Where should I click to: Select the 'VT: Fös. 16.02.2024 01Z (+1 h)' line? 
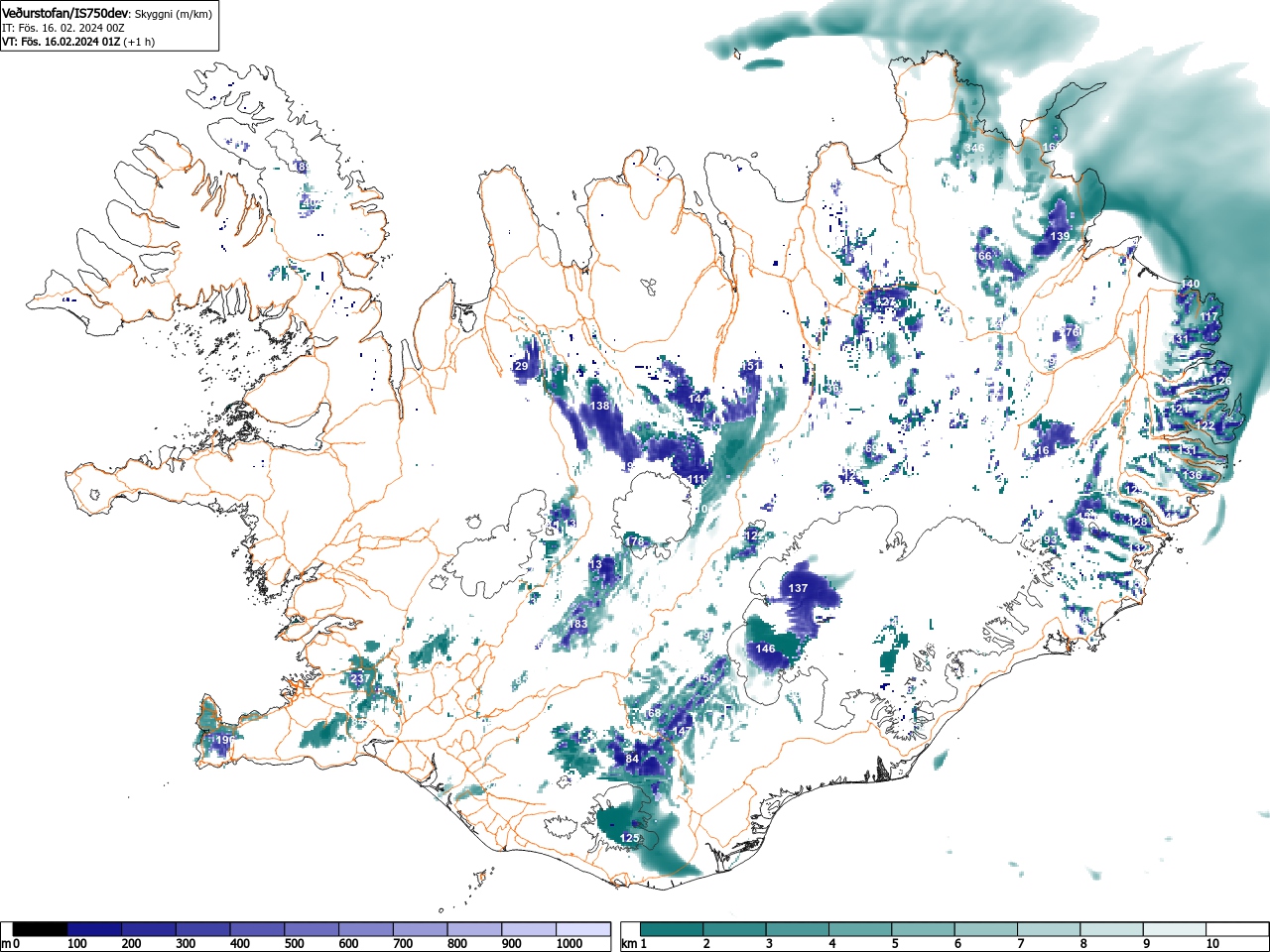(77, 42)
